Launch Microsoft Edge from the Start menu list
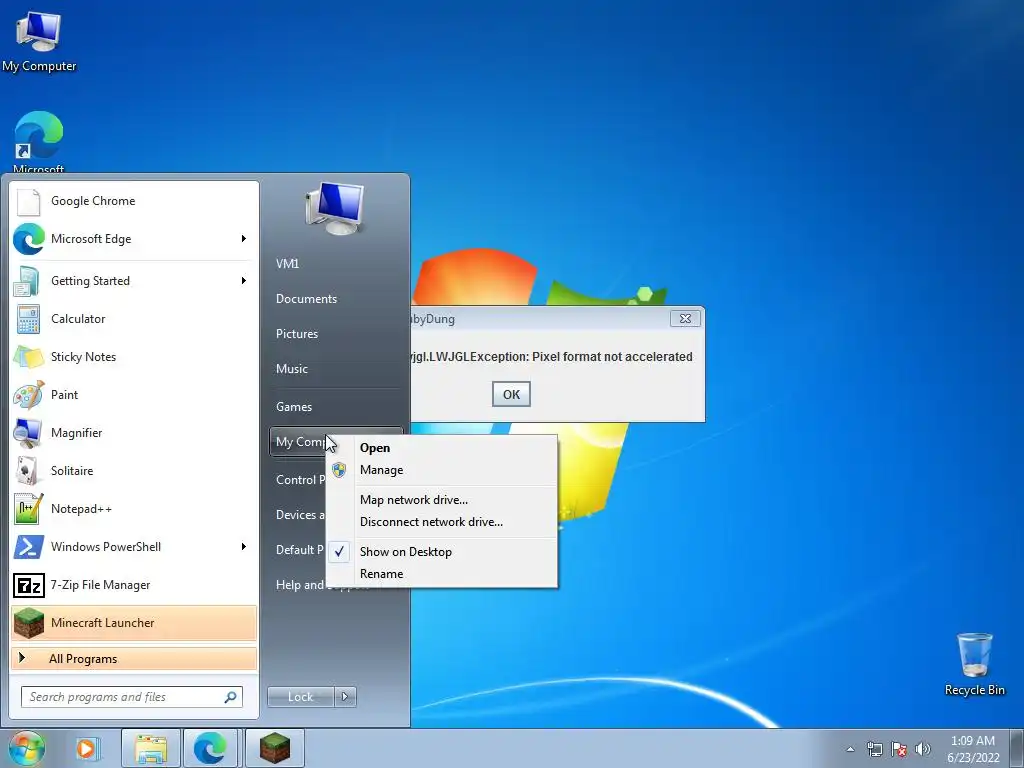 tap(134, 239)
